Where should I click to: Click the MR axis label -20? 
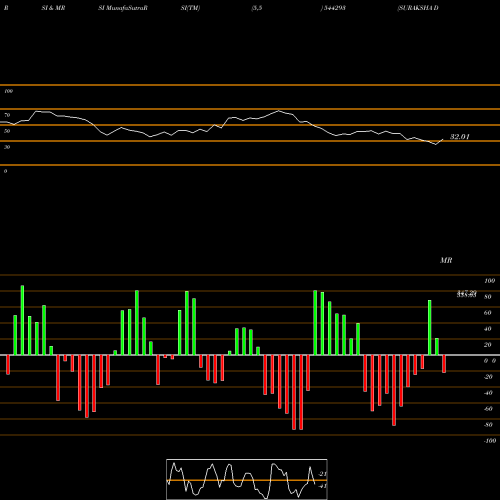[x=488, y=377]
